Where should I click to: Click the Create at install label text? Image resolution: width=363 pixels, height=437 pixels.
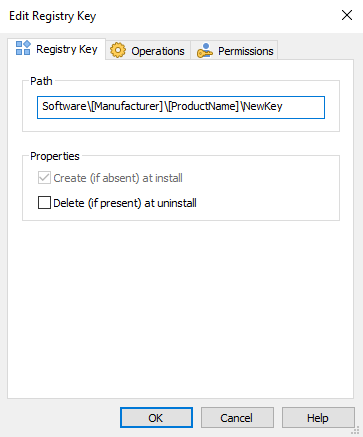click(118, 178)
